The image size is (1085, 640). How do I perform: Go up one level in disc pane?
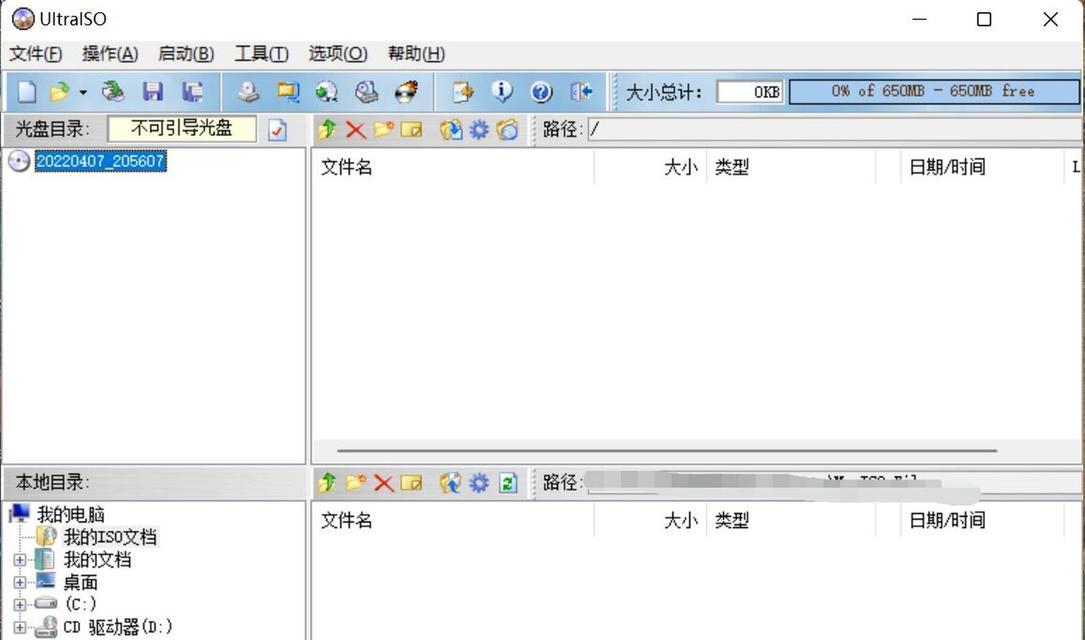[327, 129]
